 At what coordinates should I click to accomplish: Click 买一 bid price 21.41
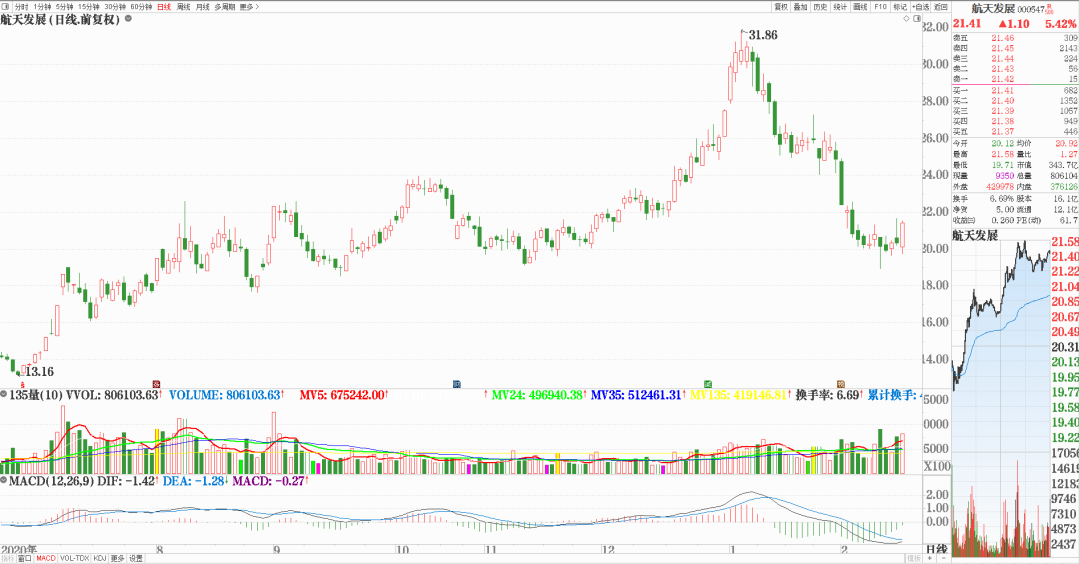[1002, 90]
